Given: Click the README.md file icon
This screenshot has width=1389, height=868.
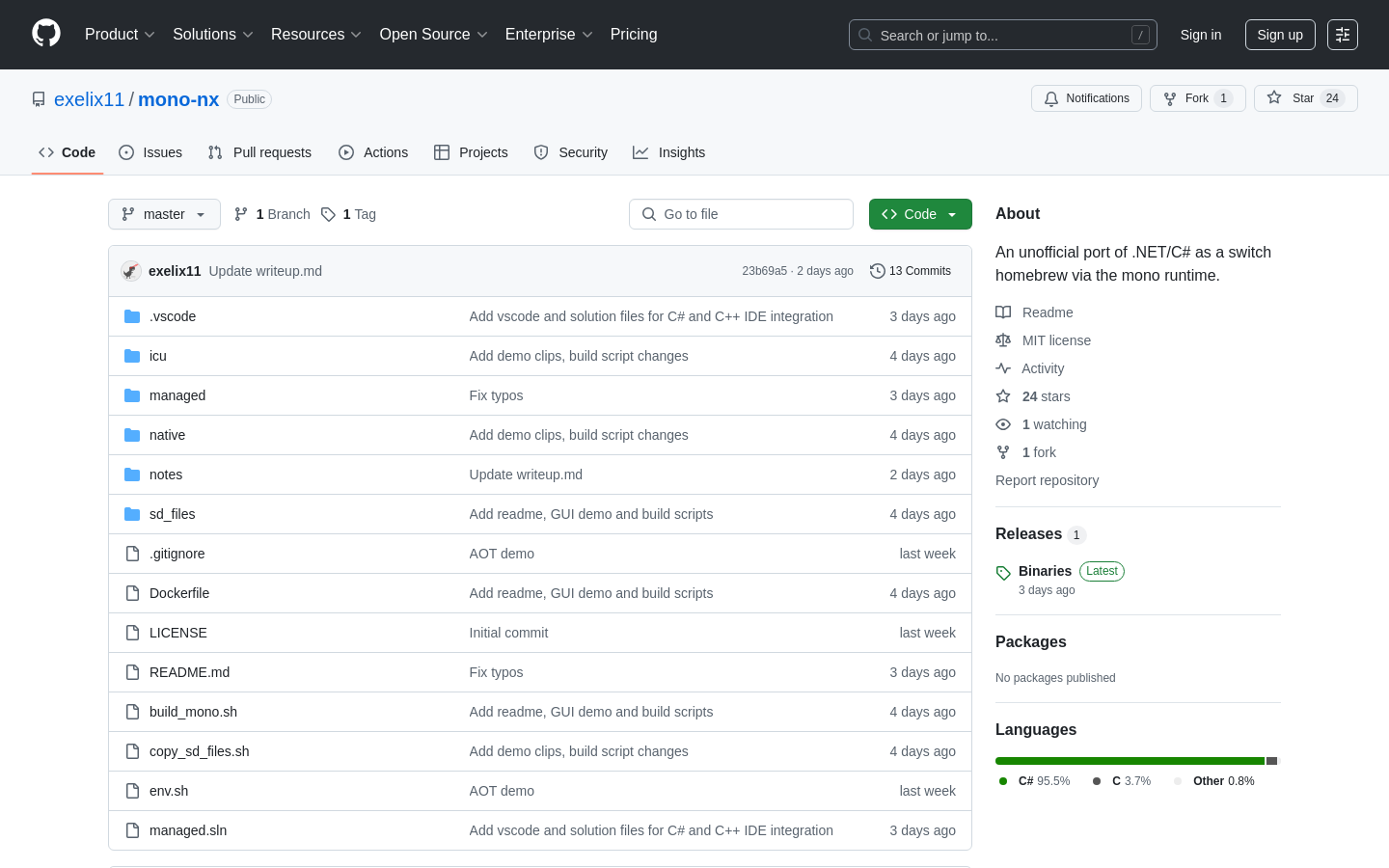Looking at the screenshot, I should click(x=132, y=672).
